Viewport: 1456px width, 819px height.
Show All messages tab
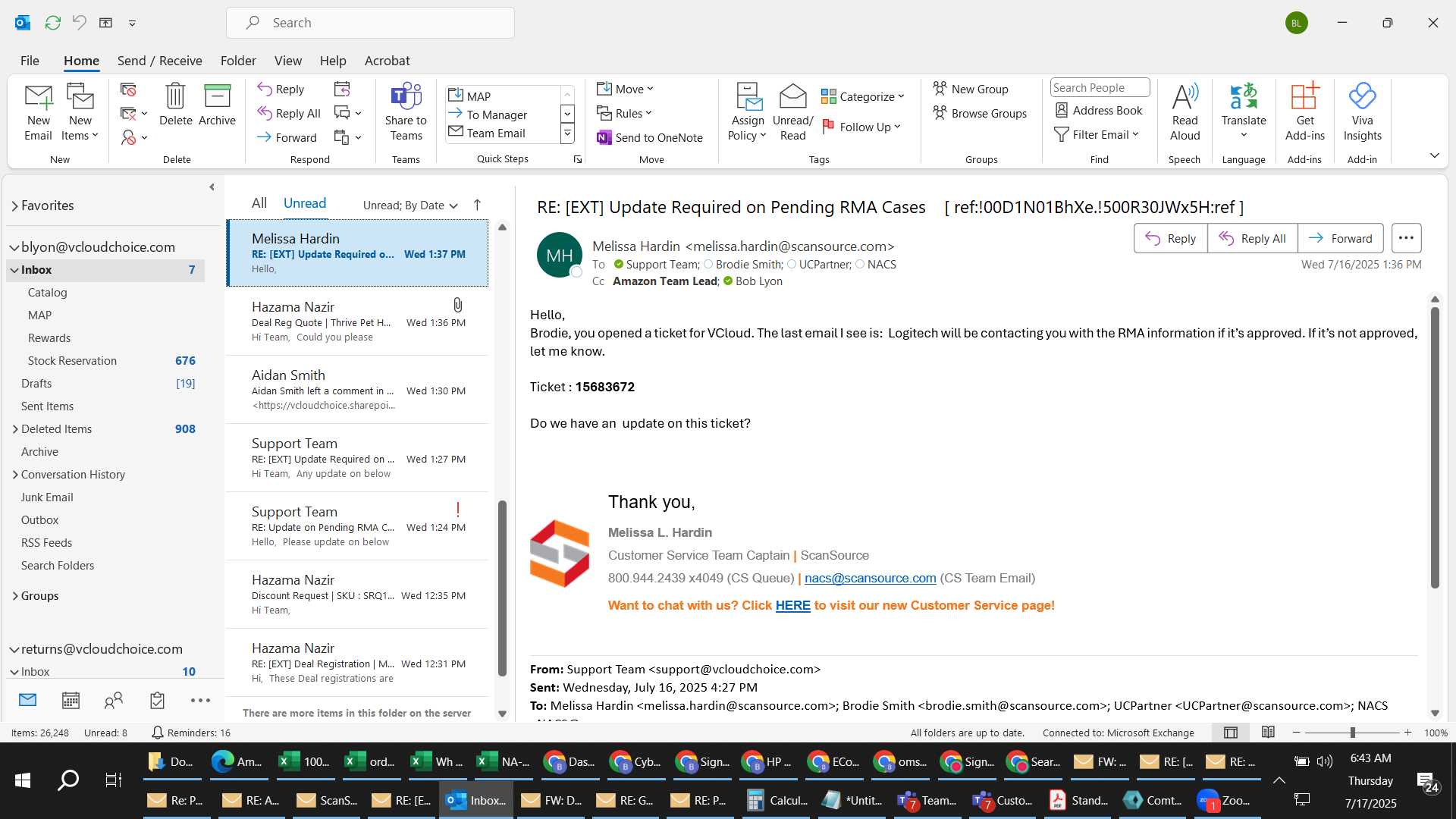[259, 202]
